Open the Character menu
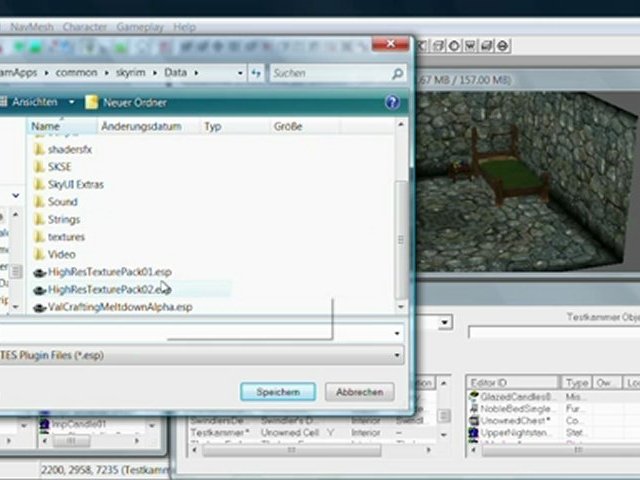This screenshot has height=480, width=640. [84, 27]
